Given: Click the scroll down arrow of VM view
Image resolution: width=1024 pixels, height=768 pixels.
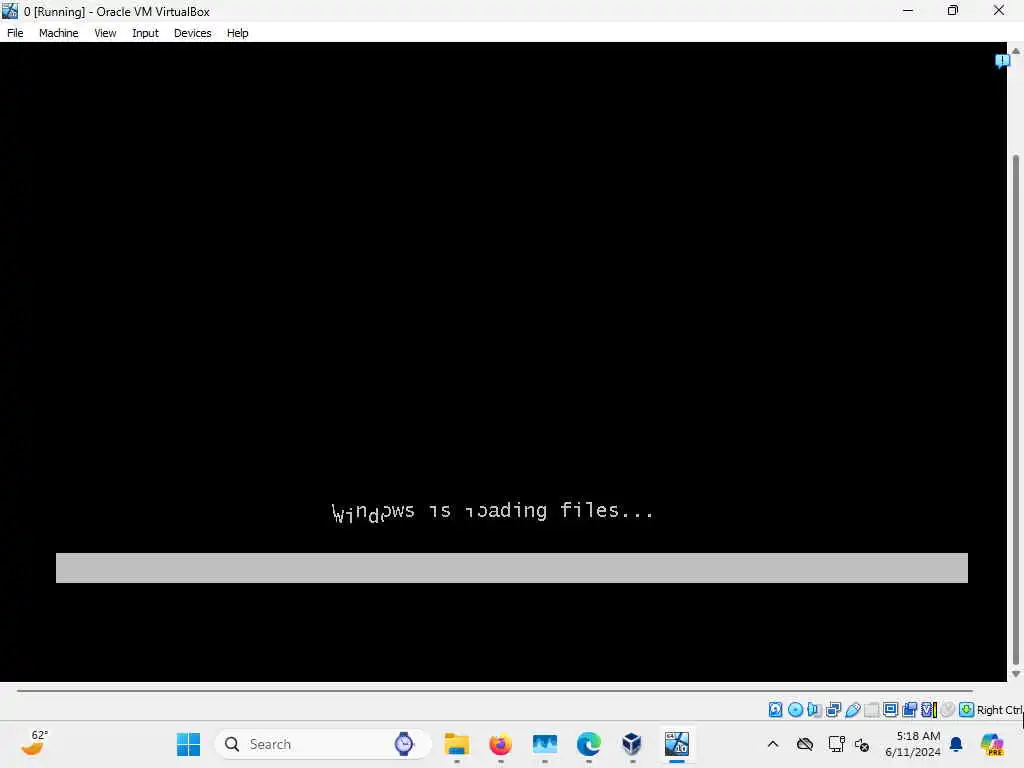Looking at the screenshot, I should tap(1016, 674).
